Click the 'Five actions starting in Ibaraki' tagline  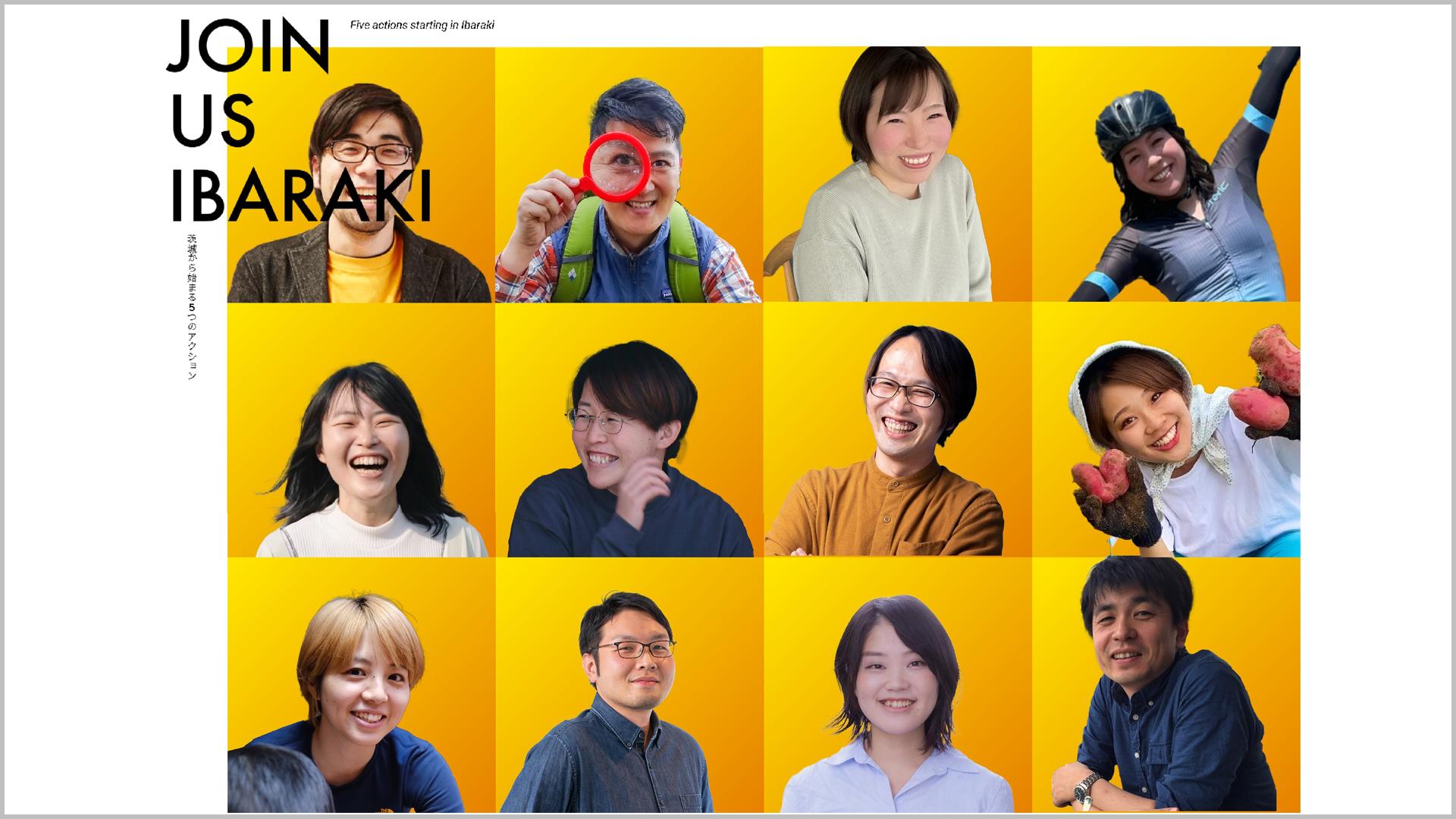pos(422,25)
